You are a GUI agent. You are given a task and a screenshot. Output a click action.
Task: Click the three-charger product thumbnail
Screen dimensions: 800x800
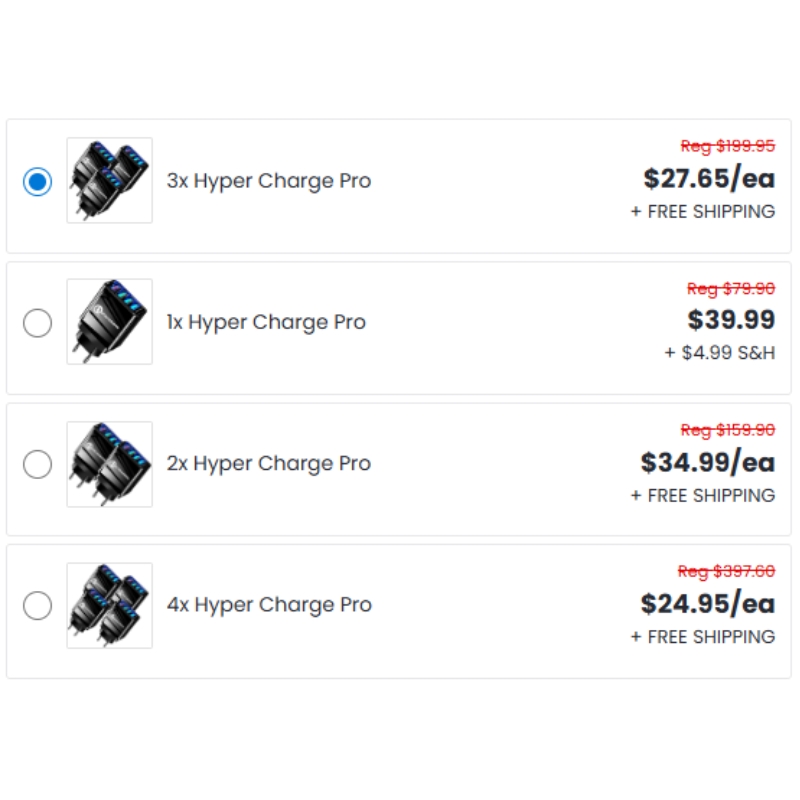[x=110, y=180]
